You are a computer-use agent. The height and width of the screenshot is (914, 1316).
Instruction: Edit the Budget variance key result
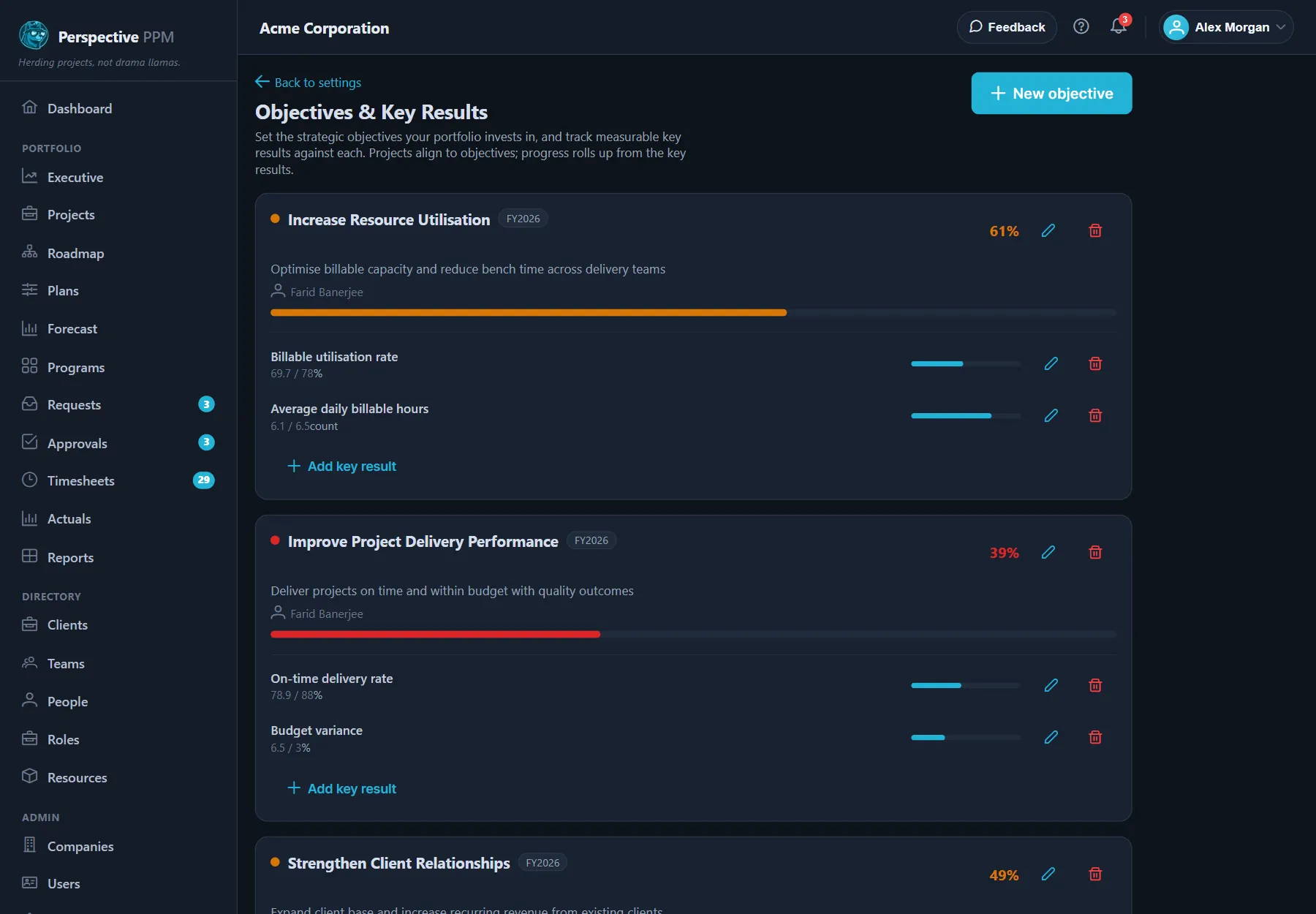(1051, 737)
